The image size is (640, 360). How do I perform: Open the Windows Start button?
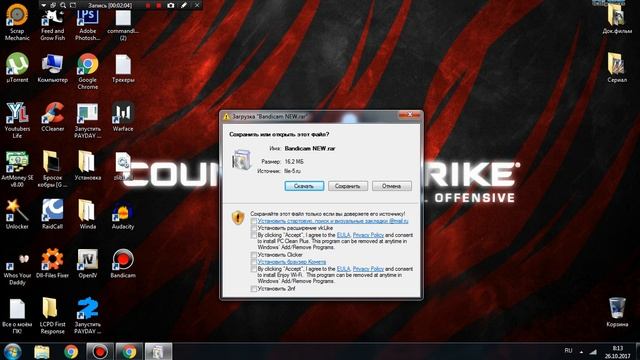click(12, 351)
